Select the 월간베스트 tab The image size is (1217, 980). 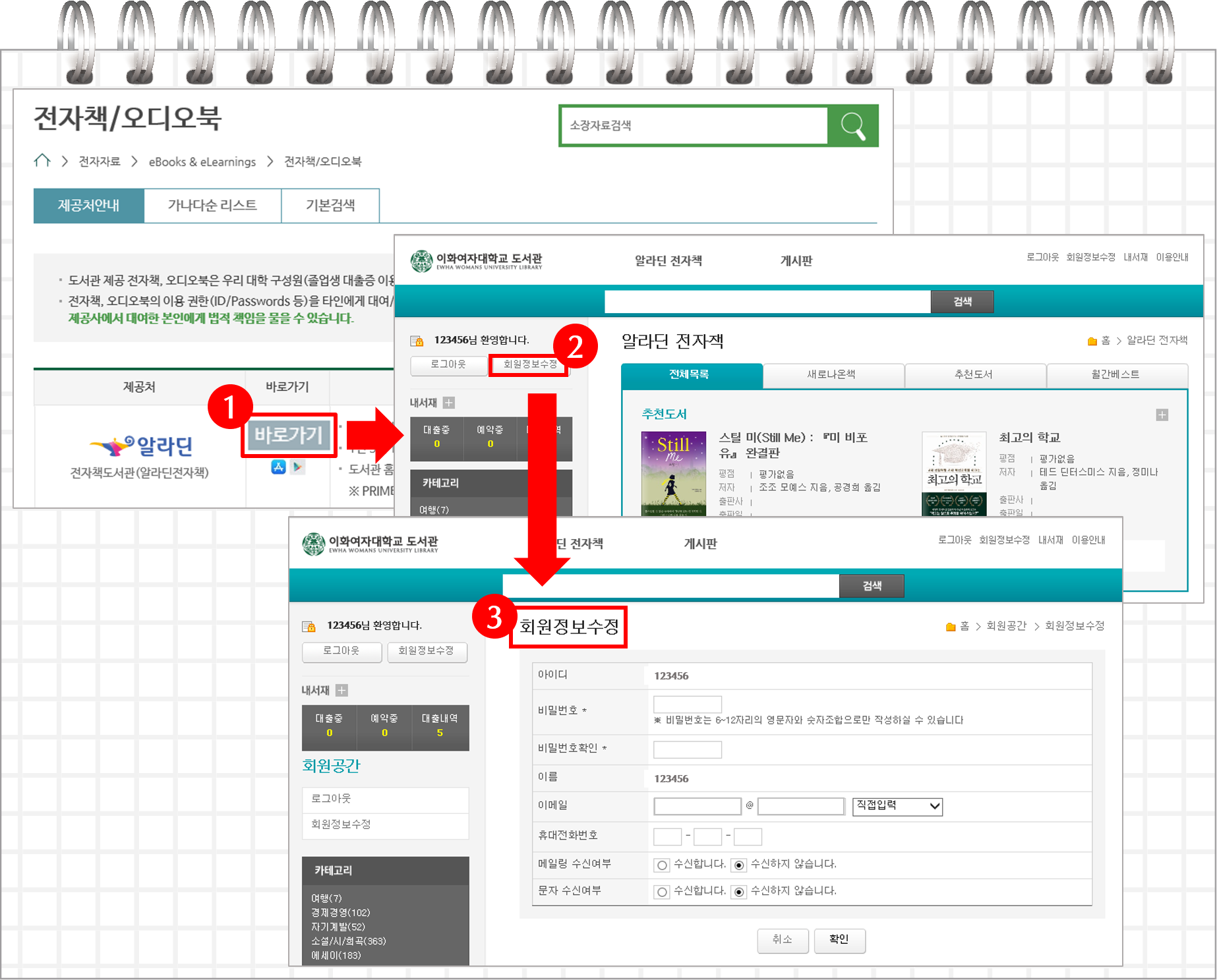1116,375
